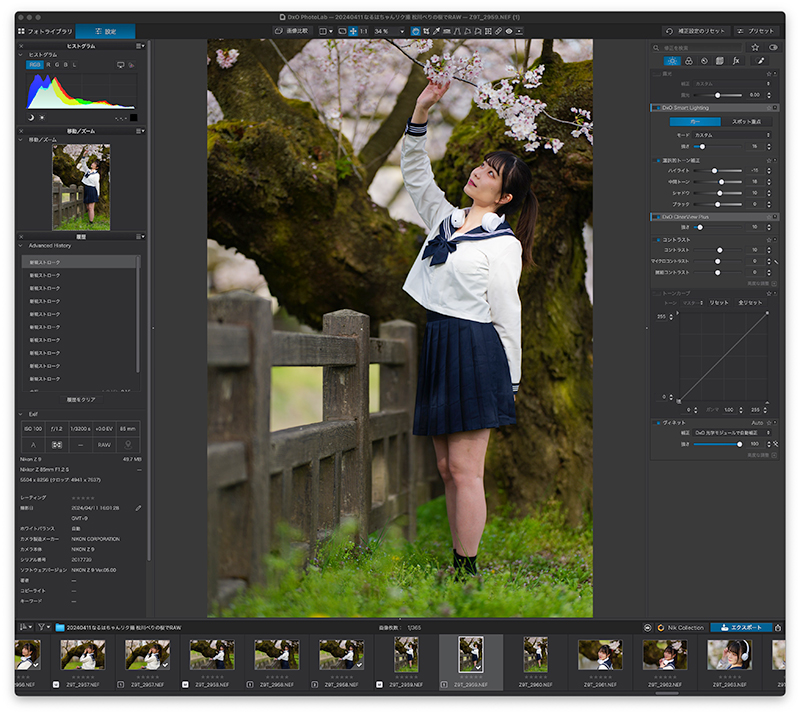
Task: Open the local adjustments brush icon
Action: click(760, 61)
